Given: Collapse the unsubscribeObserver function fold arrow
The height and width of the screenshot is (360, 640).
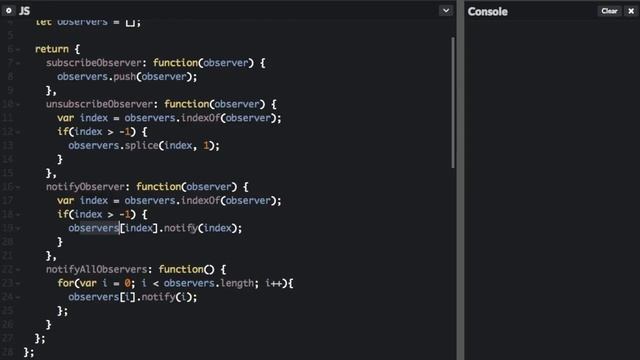Looking at the screenshot, I should pyautogui.click(x=18, y=104).
